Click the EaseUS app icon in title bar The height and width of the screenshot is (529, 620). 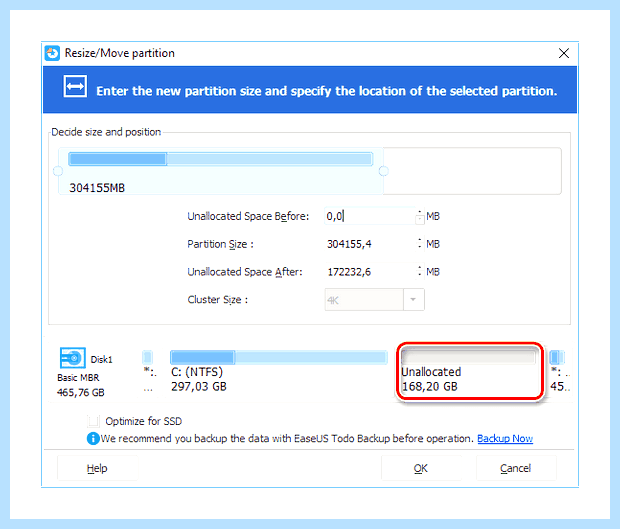[x=52, y=53]
